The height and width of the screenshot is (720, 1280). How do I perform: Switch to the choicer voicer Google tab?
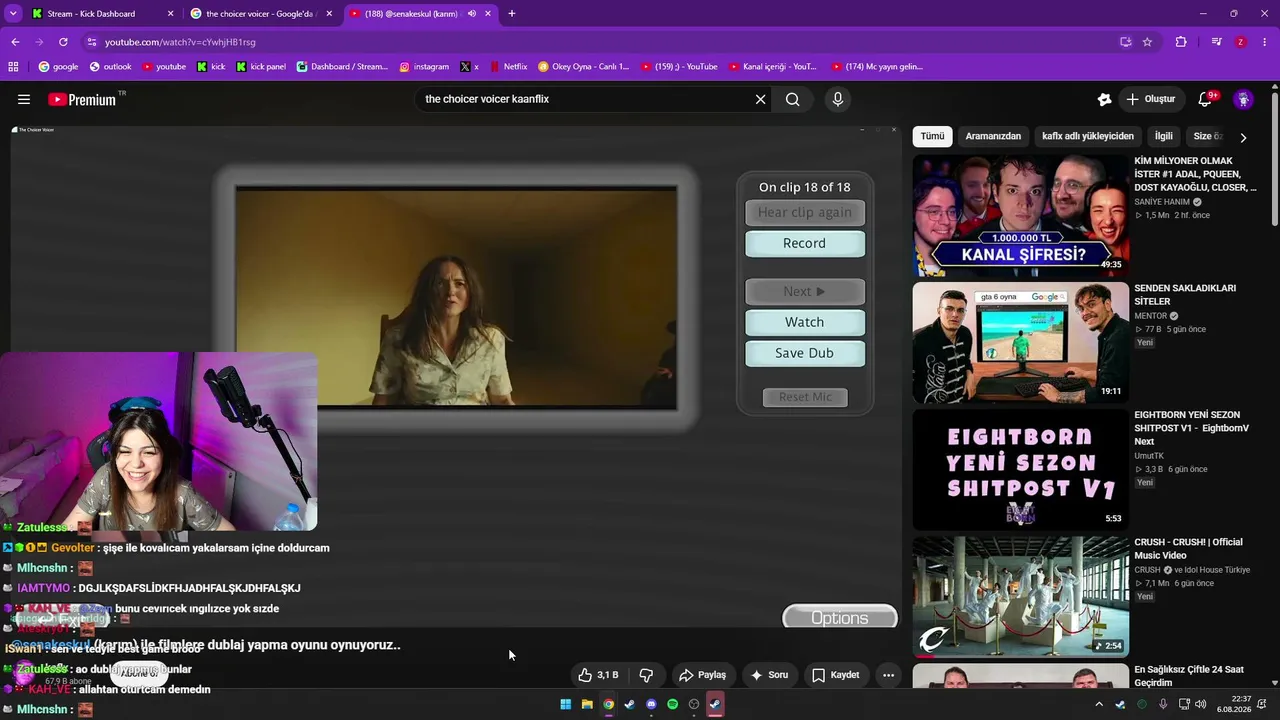click(x=261, y=14)
